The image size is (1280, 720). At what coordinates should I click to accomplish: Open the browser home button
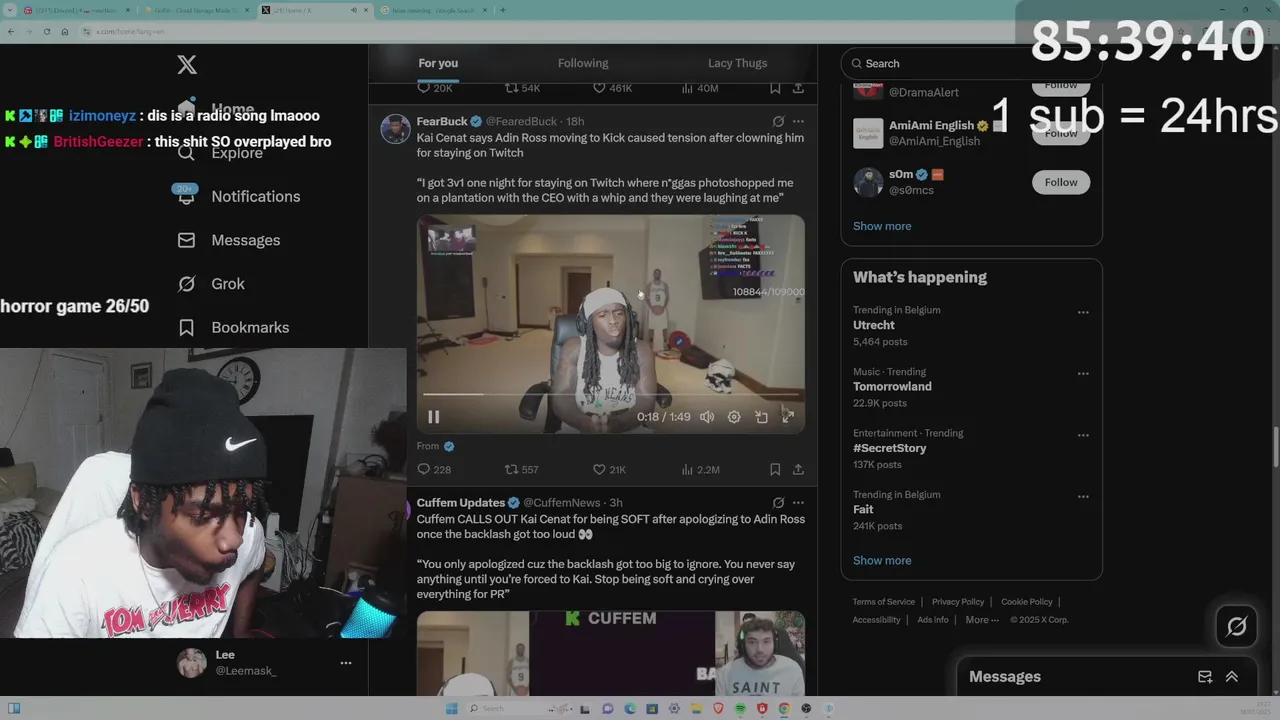coord(65,31)
